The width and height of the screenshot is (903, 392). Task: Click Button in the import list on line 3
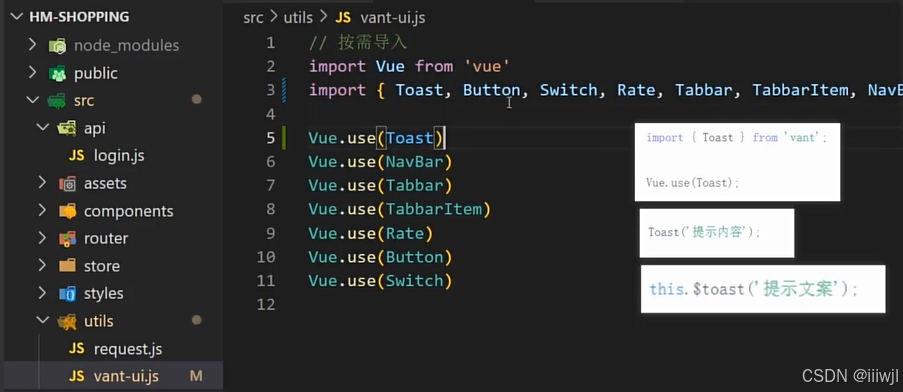492,90
